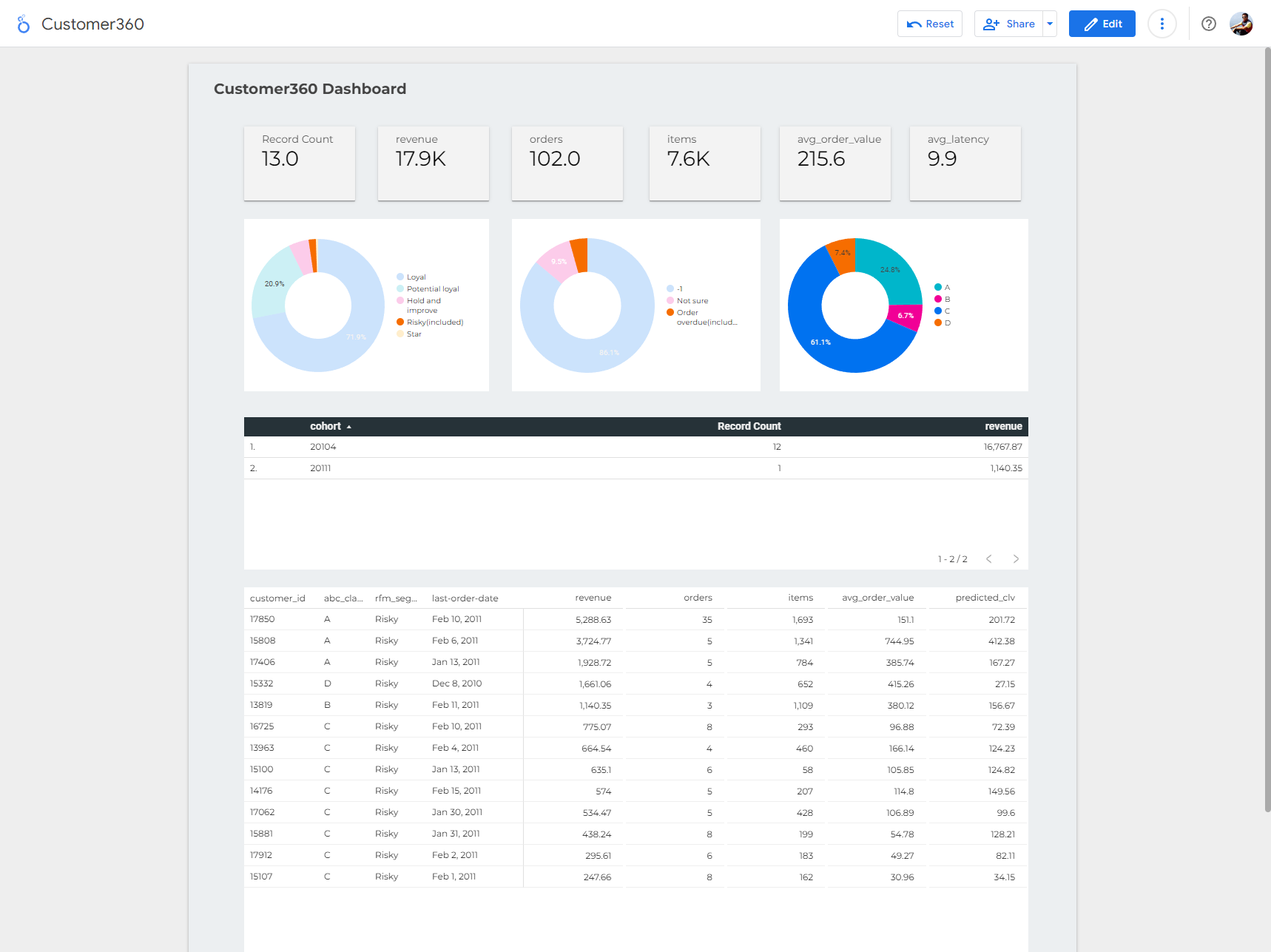Sort the table by the revenue column header
Image resolution: width=1271 pixels, height=952 pixels.
(1003, 426)
